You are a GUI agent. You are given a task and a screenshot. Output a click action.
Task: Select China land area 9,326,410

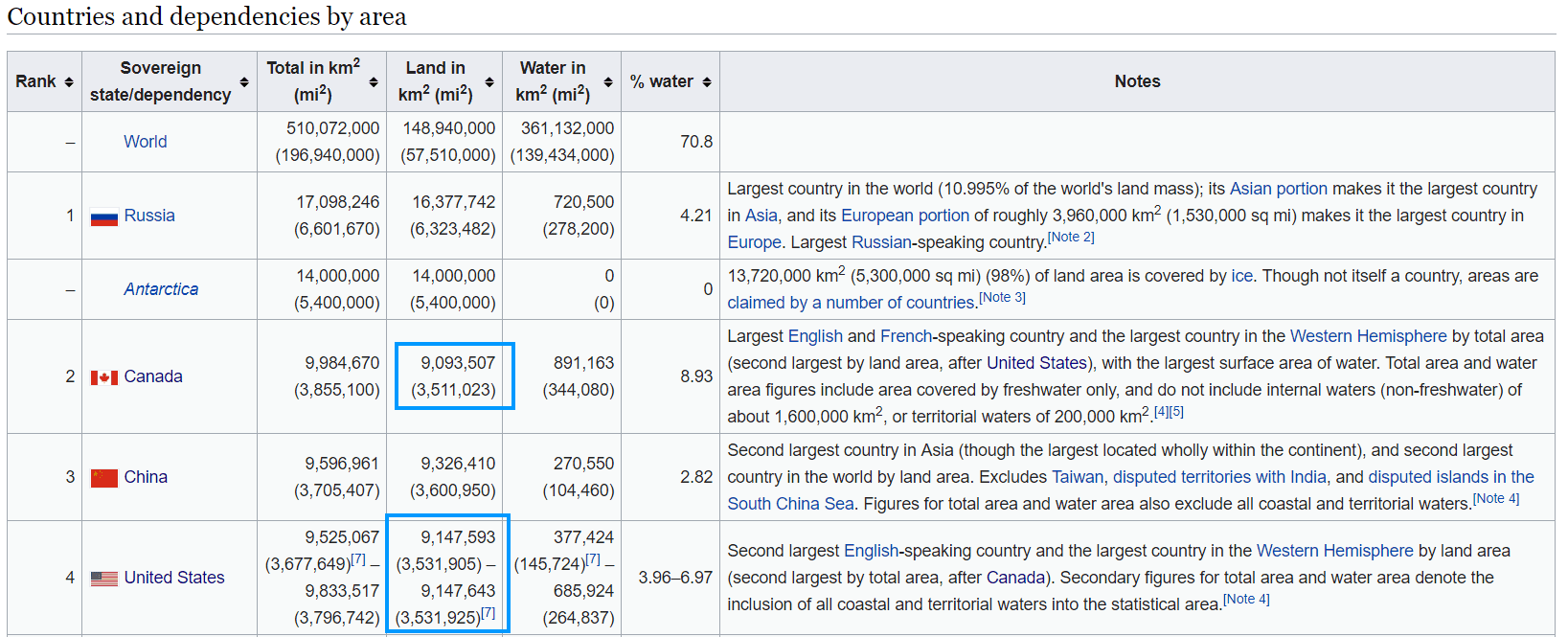click(458, 464)
